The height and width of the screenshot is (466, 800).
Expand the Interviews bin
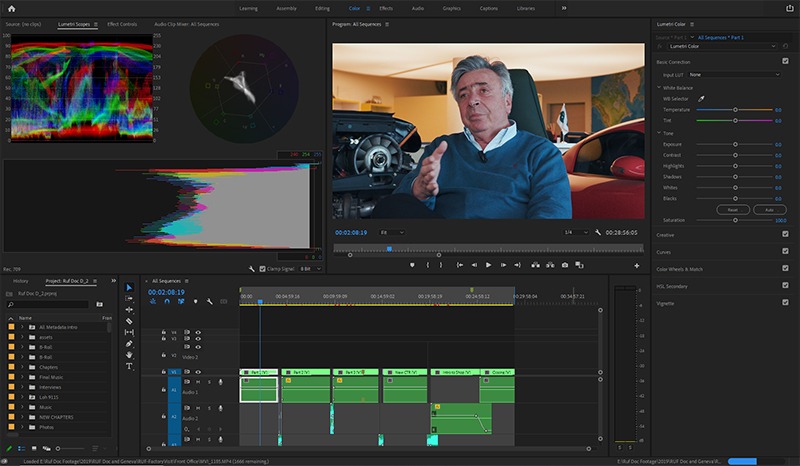22,387
